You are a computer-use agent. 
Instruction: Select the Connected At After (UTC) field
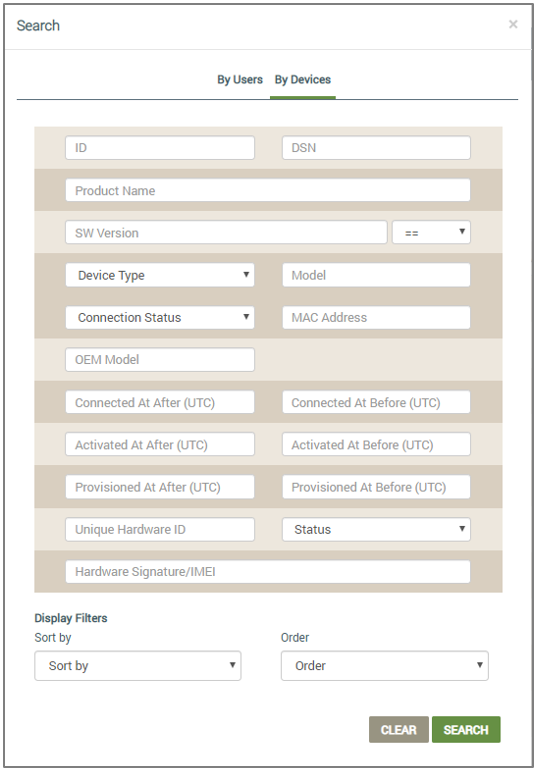pyautogui.click(x=160, y=402)
